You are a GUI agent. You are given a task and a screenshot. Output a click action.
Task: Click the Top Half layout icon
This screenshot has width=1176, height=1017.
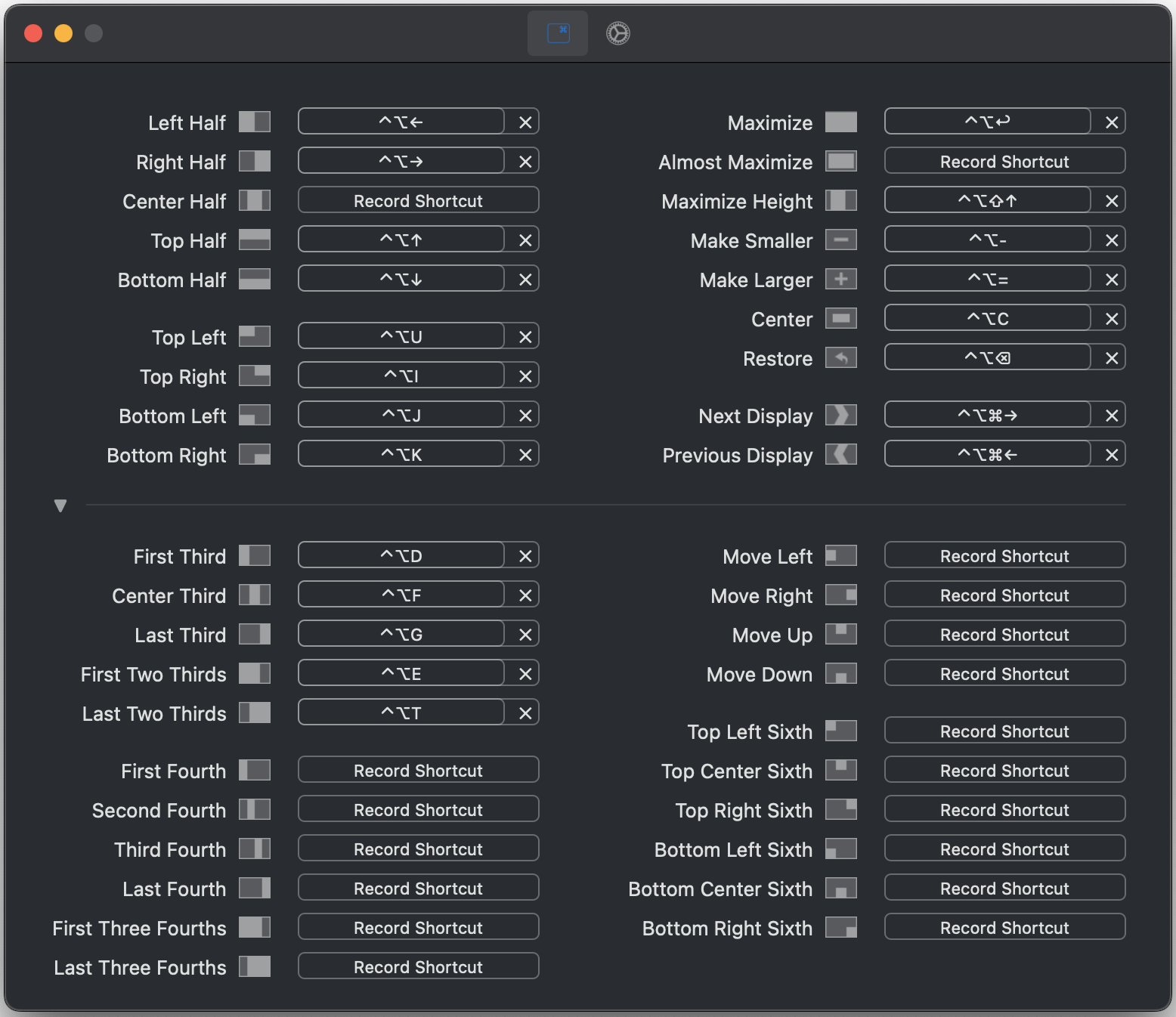(x=255, y=240)
